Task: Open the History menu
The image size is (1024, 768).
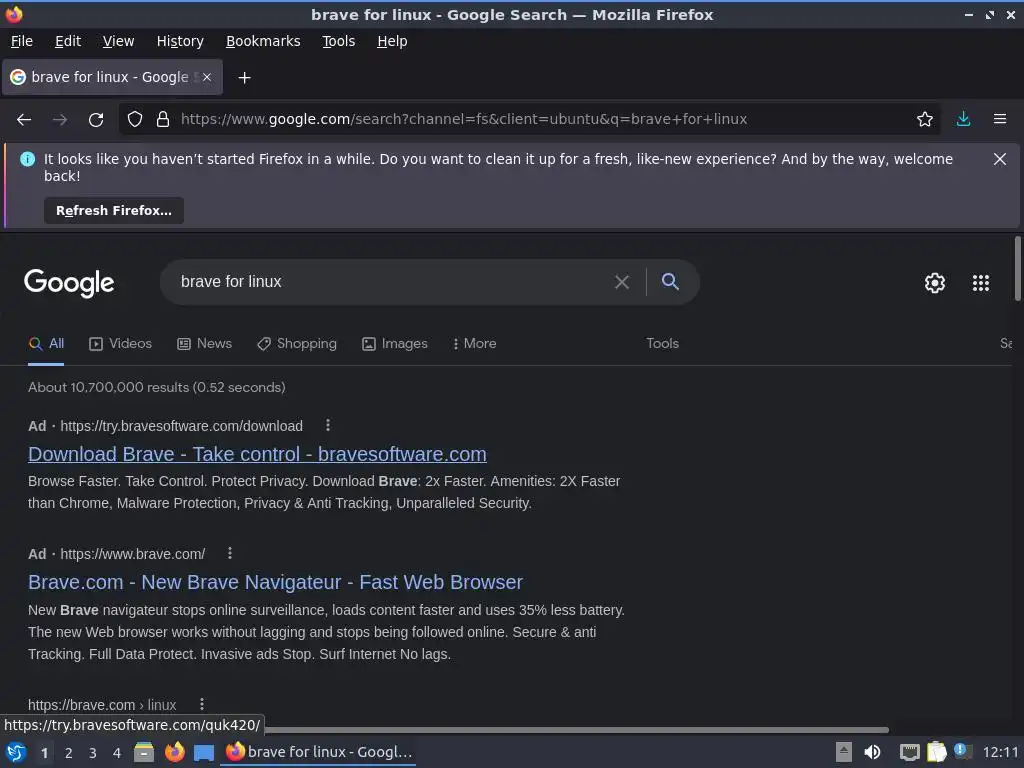Action: coord(180,41)
